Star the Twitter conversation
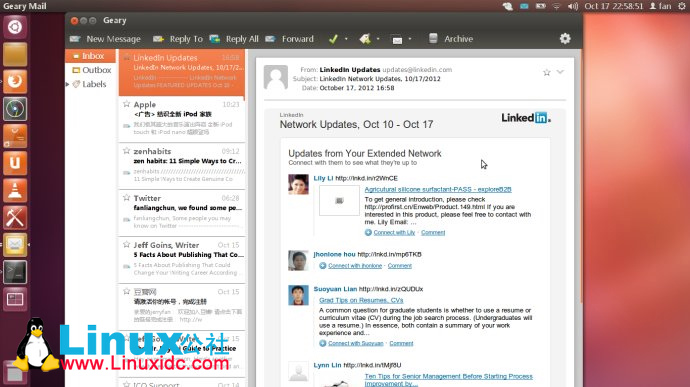The height and width of the screenshot is (387, 690). pos(127,197)
